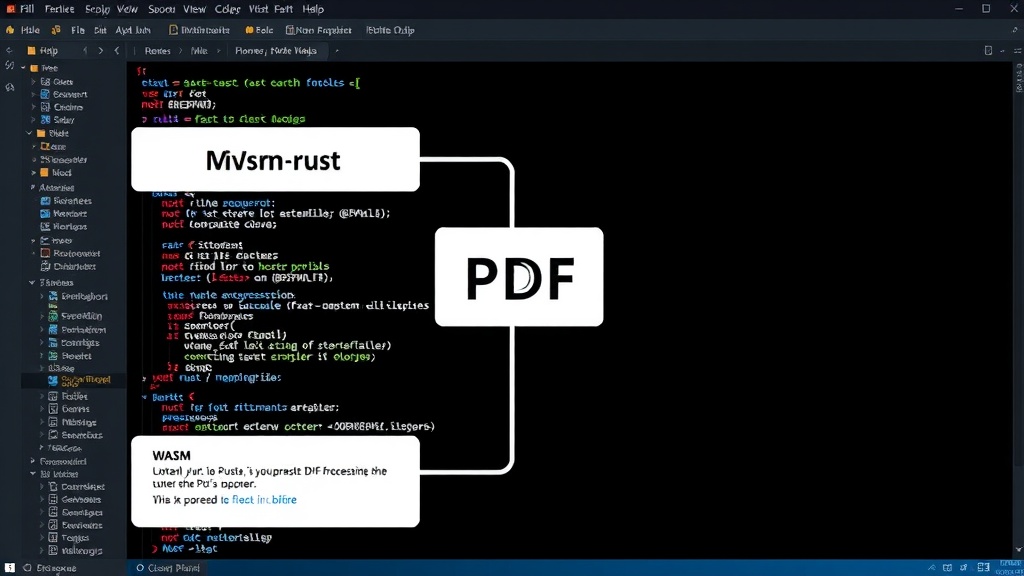This screenshot has height=576, width=1024.
Task: Click the Mivsrn-rust card
Action: pyautogui.click(x=275, y=159)
